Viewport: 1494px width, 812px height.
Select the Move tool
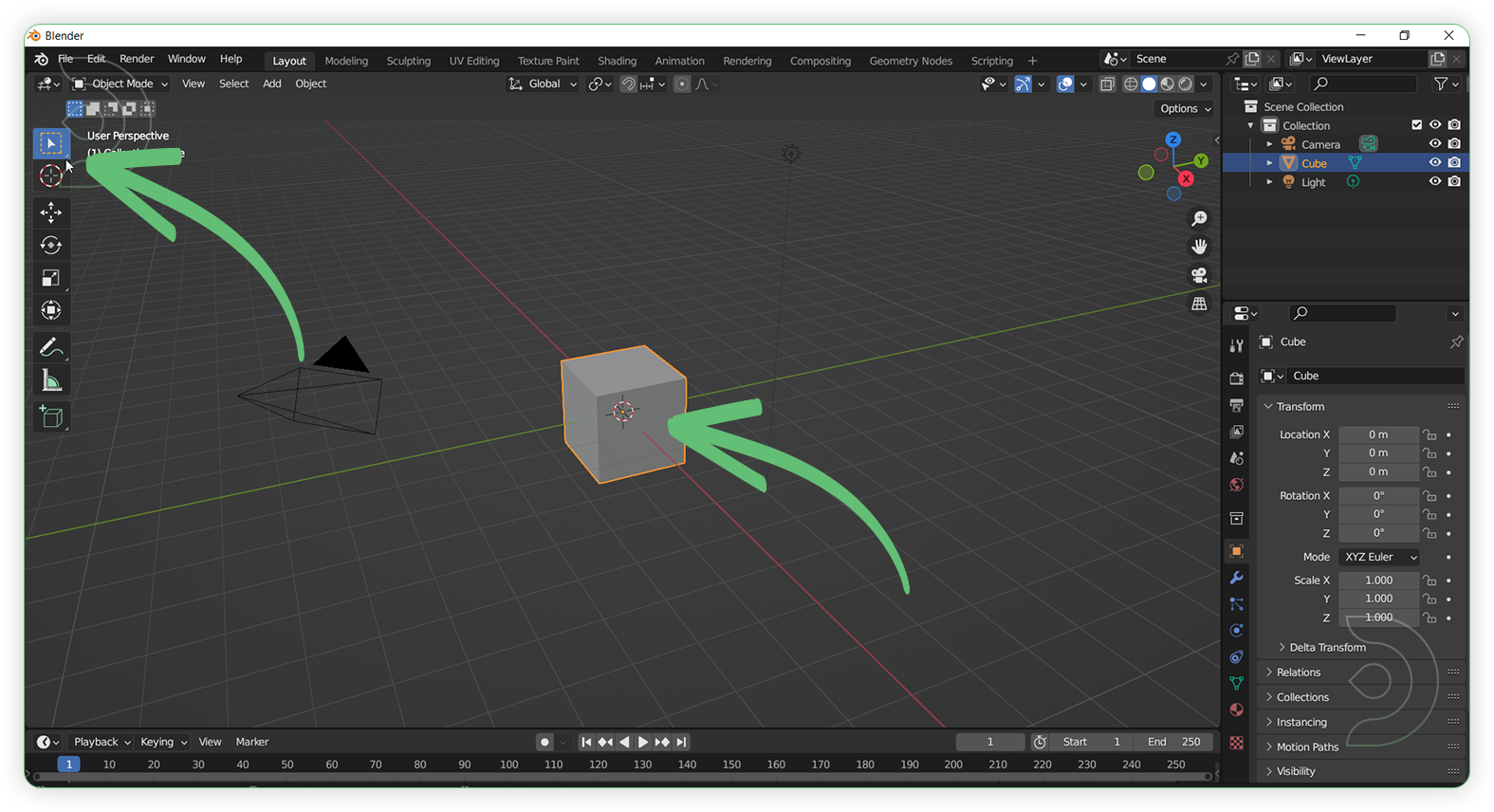51,212
